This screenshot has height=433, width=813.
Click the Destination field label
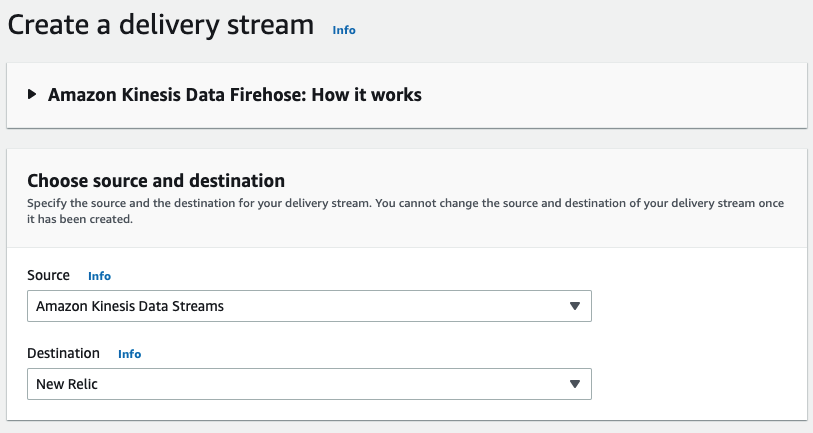tap(63, 353)
